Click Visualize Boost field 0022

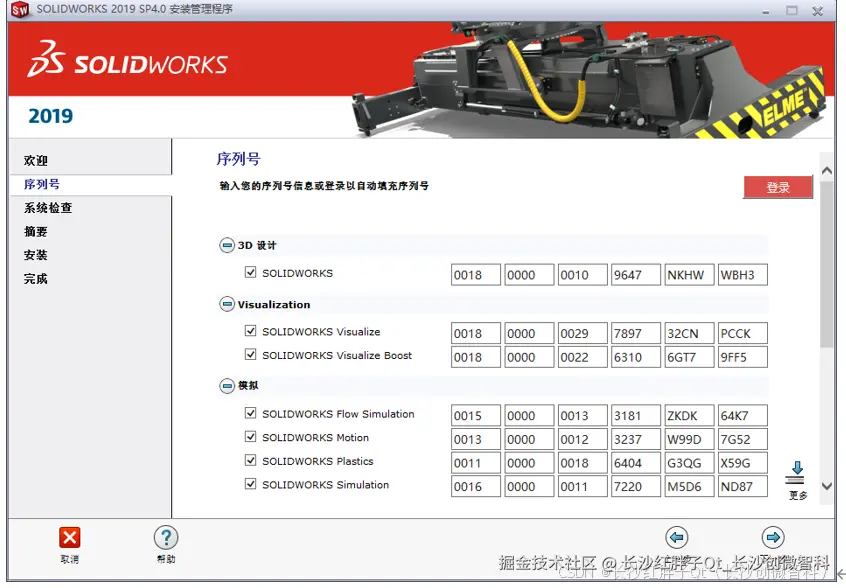583,357
